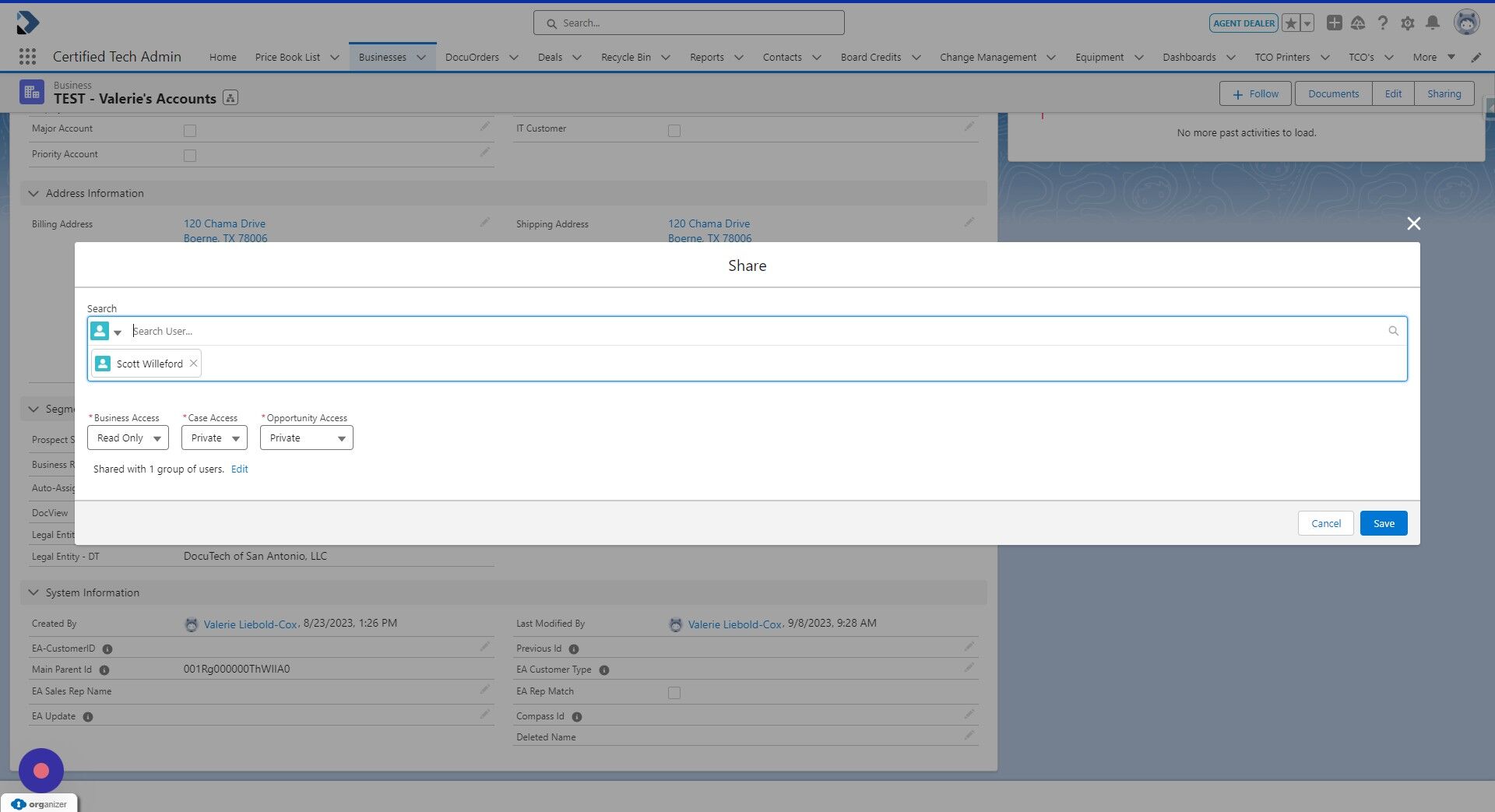This screenshot has width=1495, height=812.
Task: Save the sharing settings
Action: pyautogui.click(x=1383, y=522)
